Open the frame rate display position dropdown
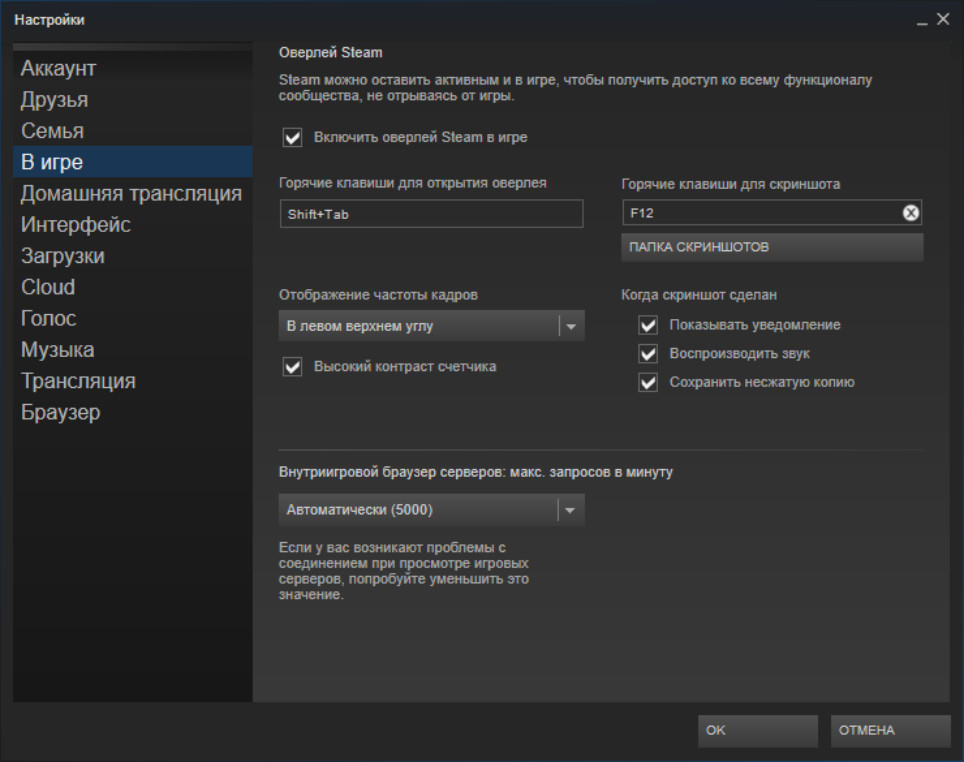The image size is (964, 762). pos(431,326)
